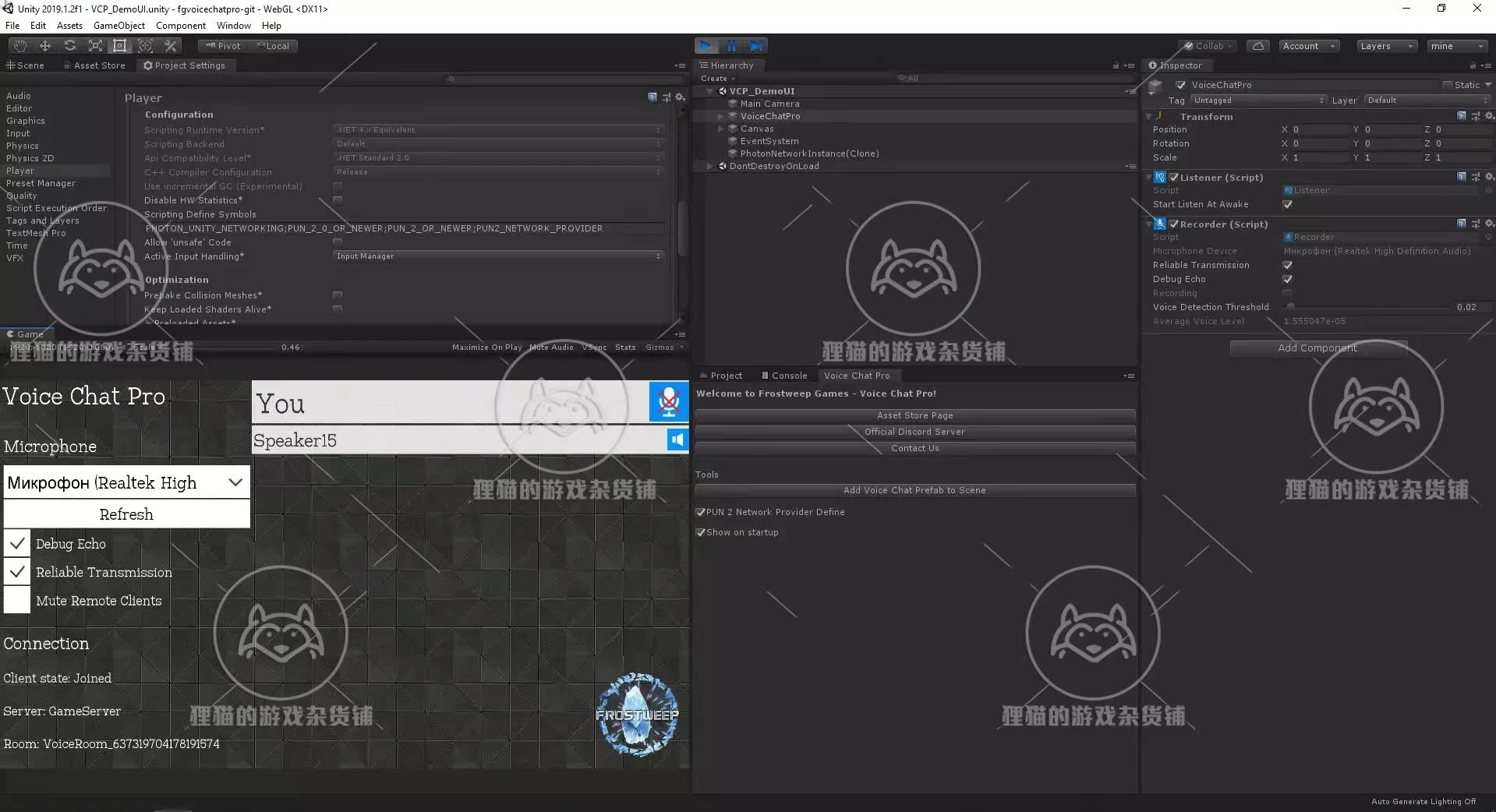Open Player settings gear menu
This screenshot has width=1496, height=812.
tap(680, 97)
